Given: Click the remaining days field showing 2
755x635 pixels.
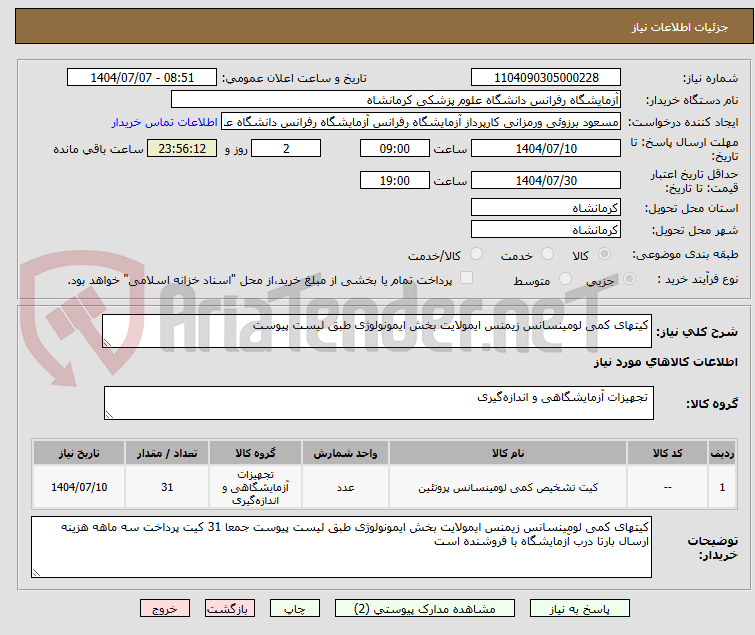Looking at the screenshot, I should 286,148.
